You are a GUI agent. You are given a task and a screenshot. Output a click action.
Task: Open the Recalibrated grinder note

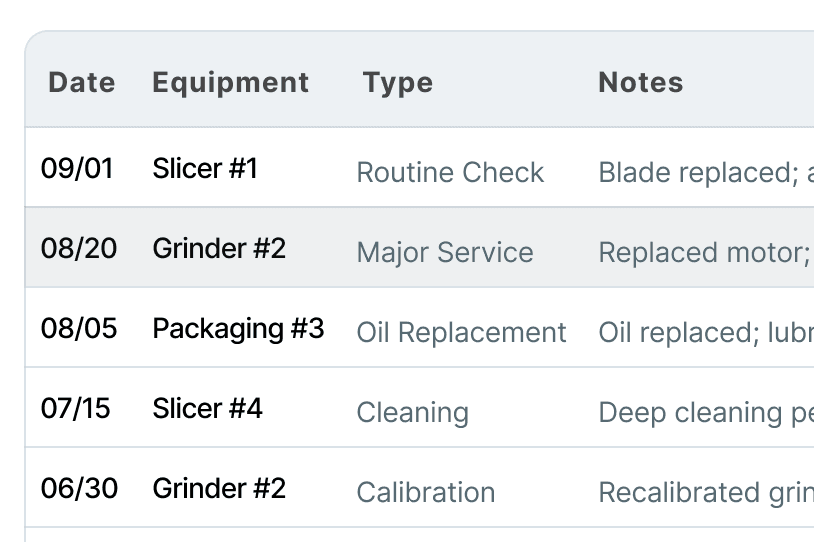[706, 492]
